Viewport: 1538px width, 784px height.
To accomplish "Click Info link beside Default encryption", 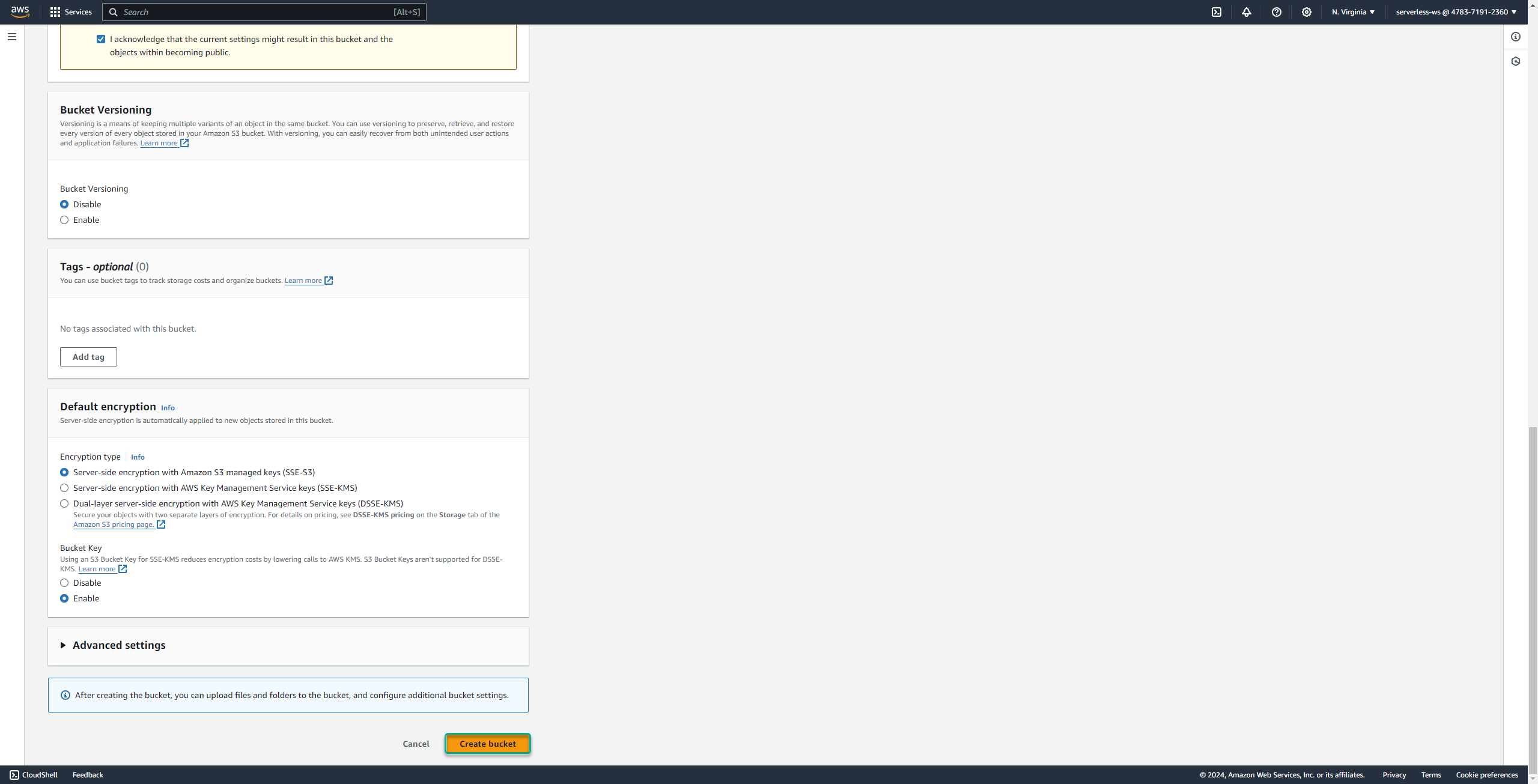I will click(168, 408).
